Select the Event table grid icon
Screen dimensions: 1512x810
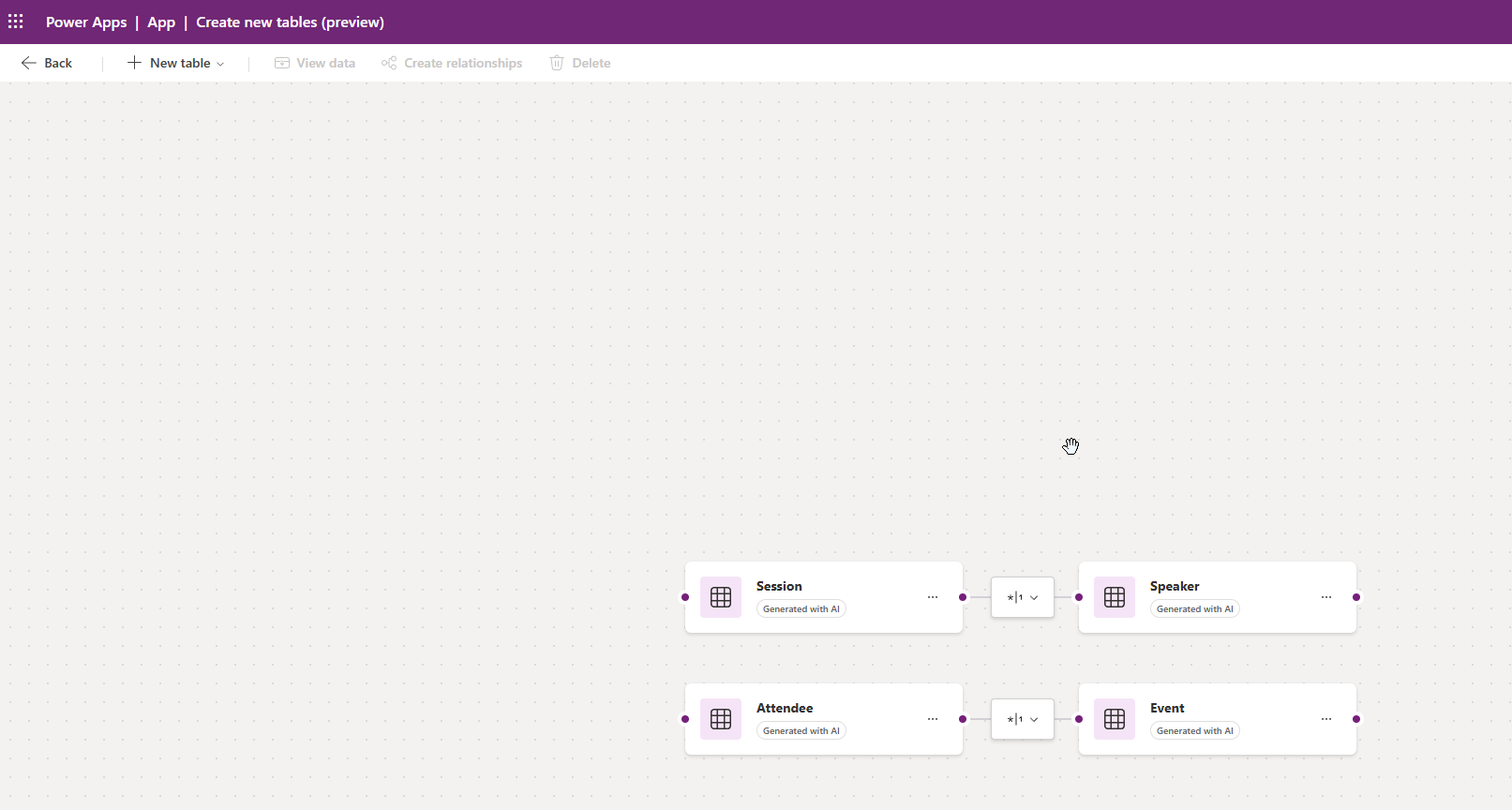1115,719
